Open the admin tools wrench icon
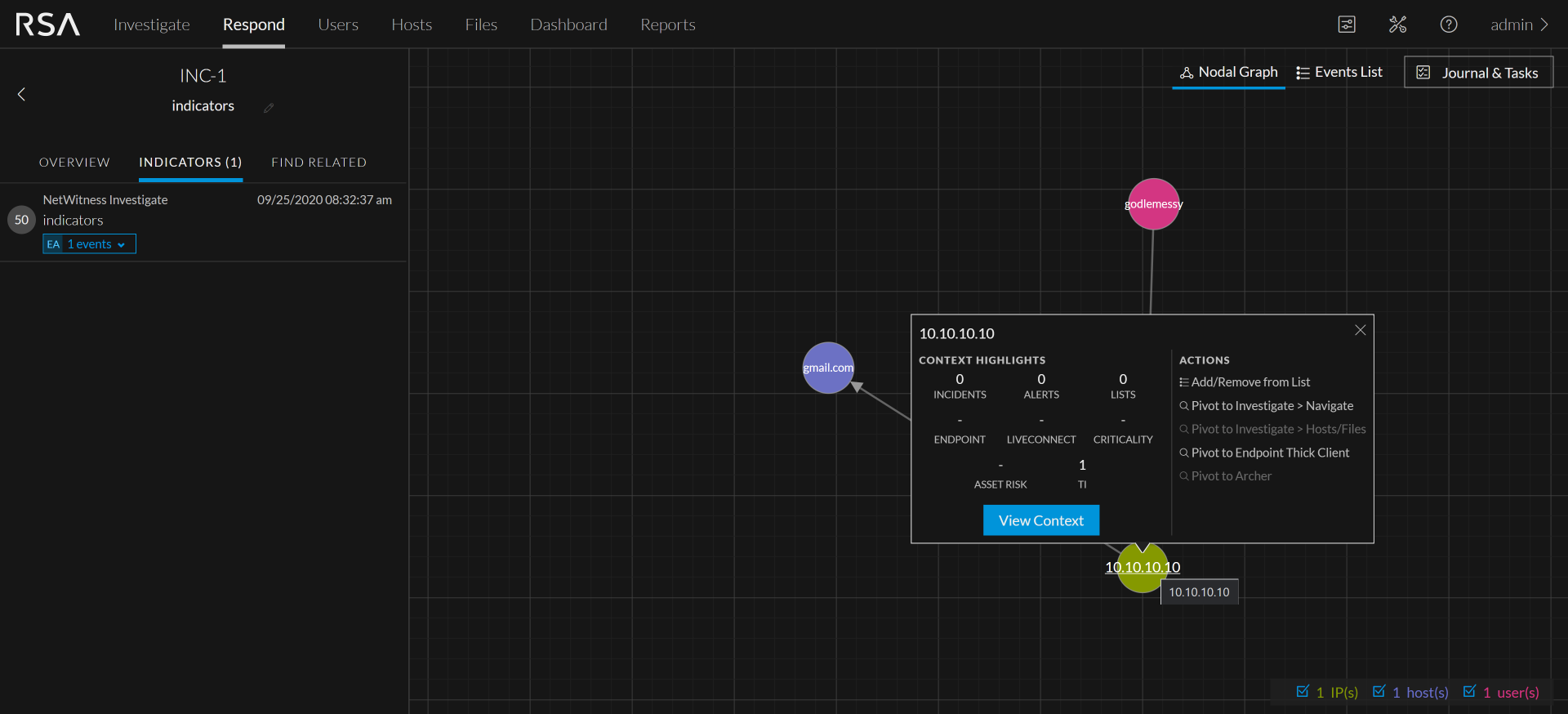The image size is (1568, 714). click(1397, 25)
